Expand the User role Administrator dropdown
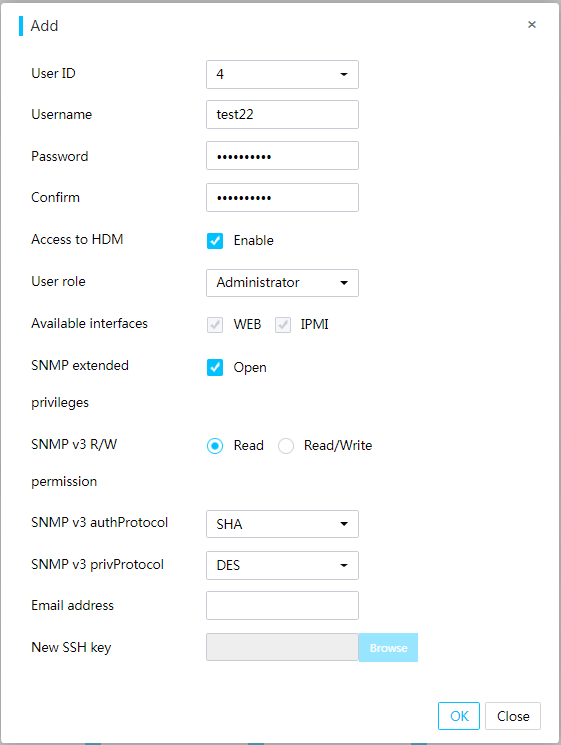 282,283
